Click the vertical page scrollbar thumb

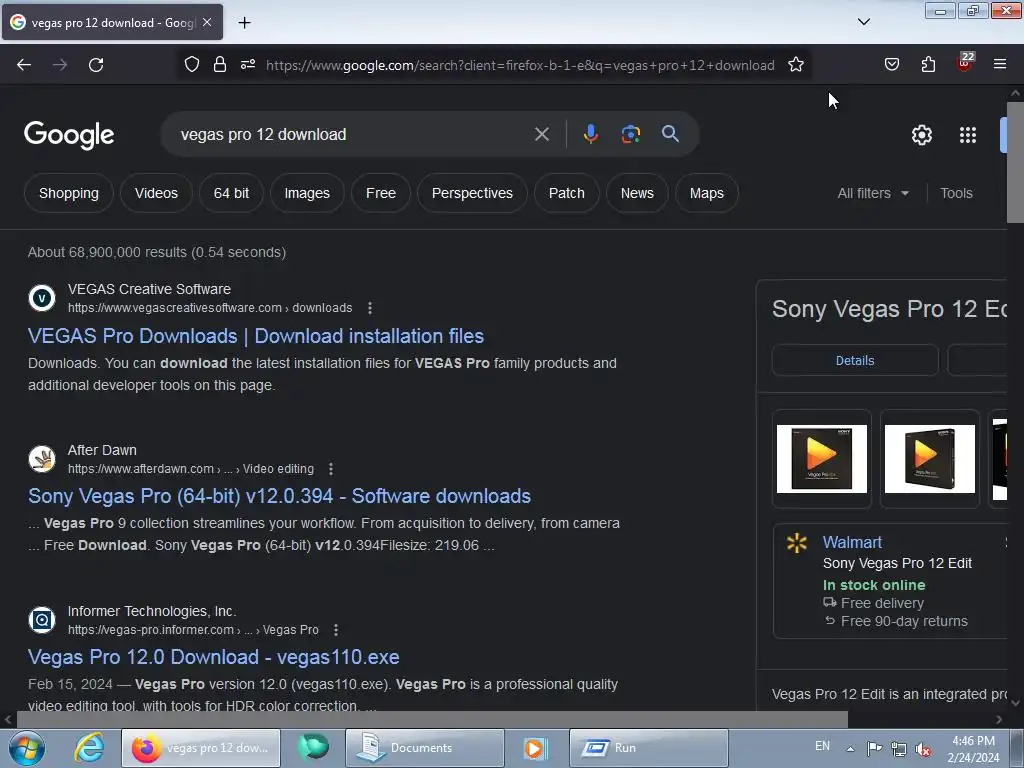pos(1015,161)
